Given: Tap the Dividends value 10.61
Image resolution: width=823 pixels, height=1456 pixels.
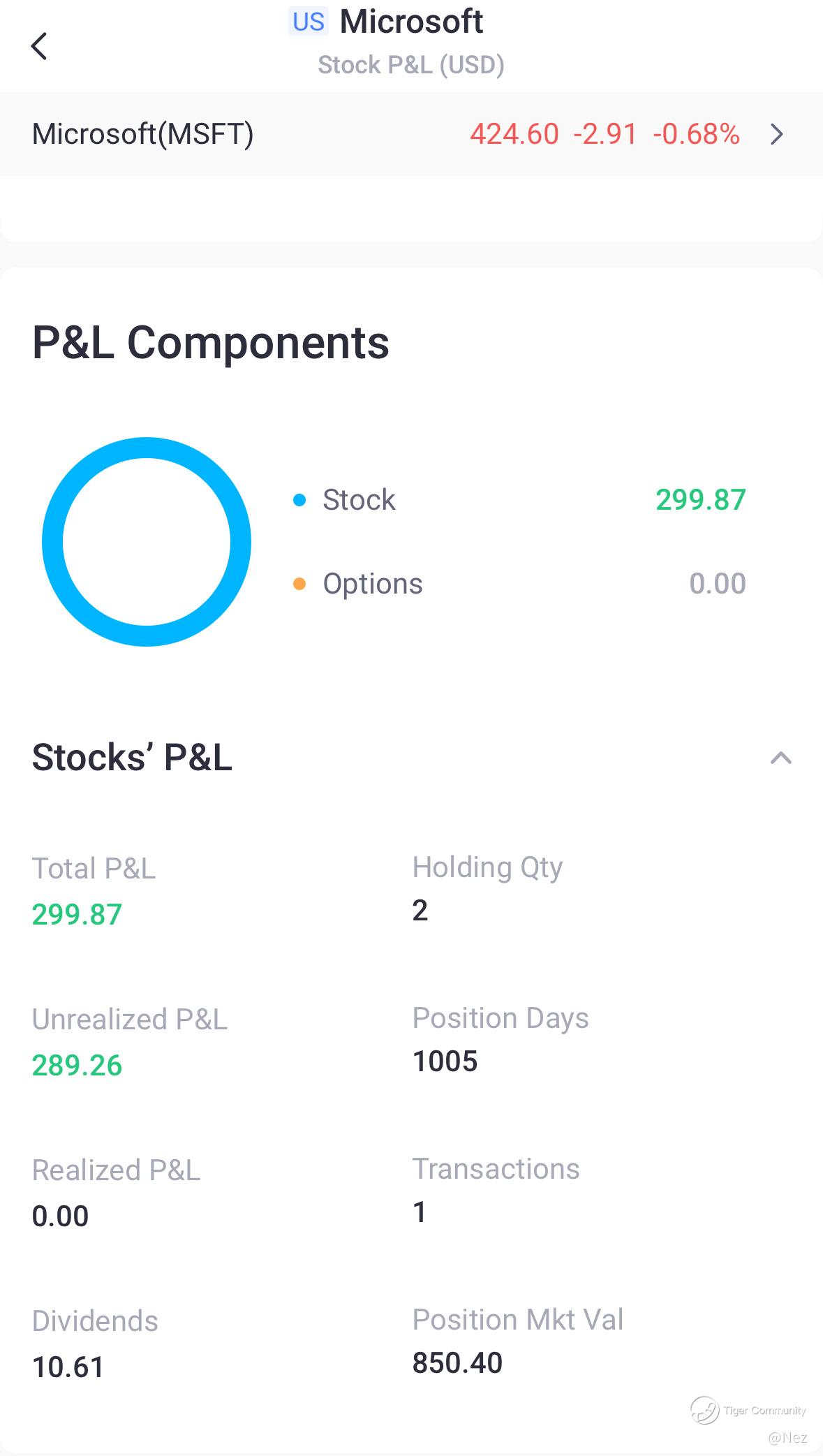Looking at the screenshot, I should click(68, 1367).
